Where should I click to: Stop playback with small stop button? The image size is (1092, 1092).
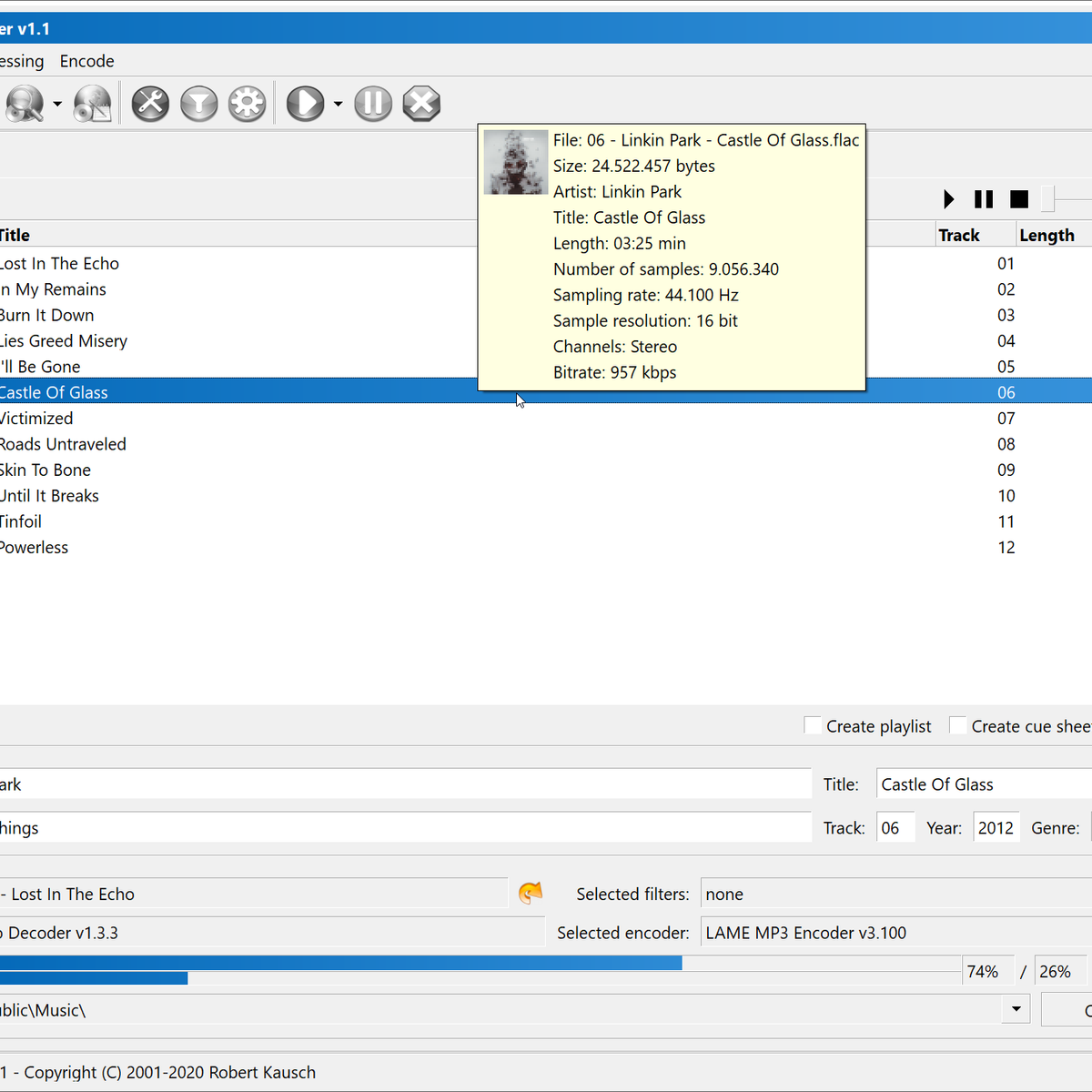[1019, 199]
